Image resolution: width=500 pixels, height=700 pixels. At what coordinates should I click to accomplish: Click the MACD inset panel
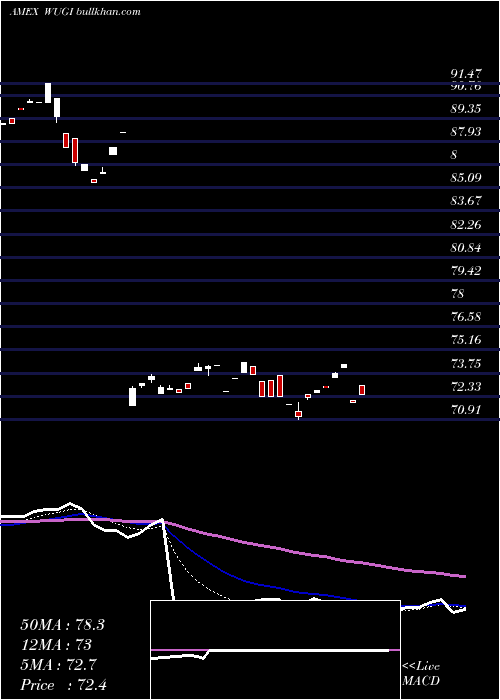tap(275, 650)
